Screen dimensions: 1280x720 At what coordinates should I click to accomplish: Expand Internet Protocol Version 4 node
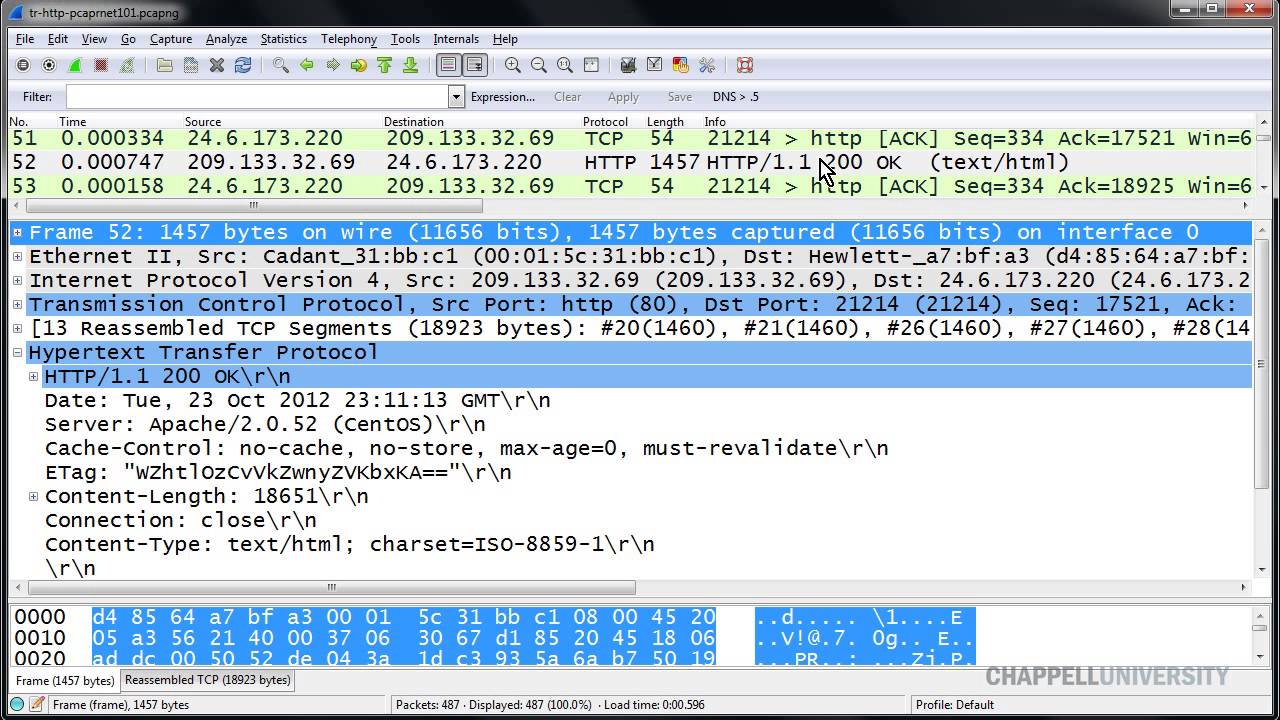(17, 280)
